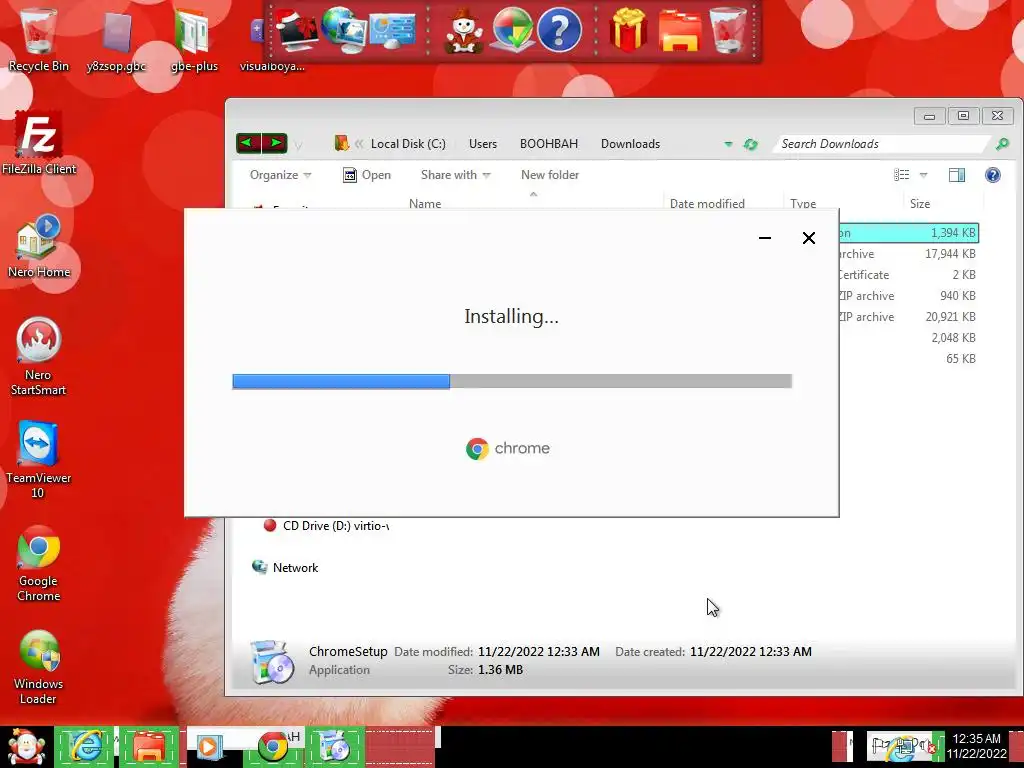Open the recent pages dropdown beside forward arrow
The image size is (1024, 768).
(x=298, y=145)
